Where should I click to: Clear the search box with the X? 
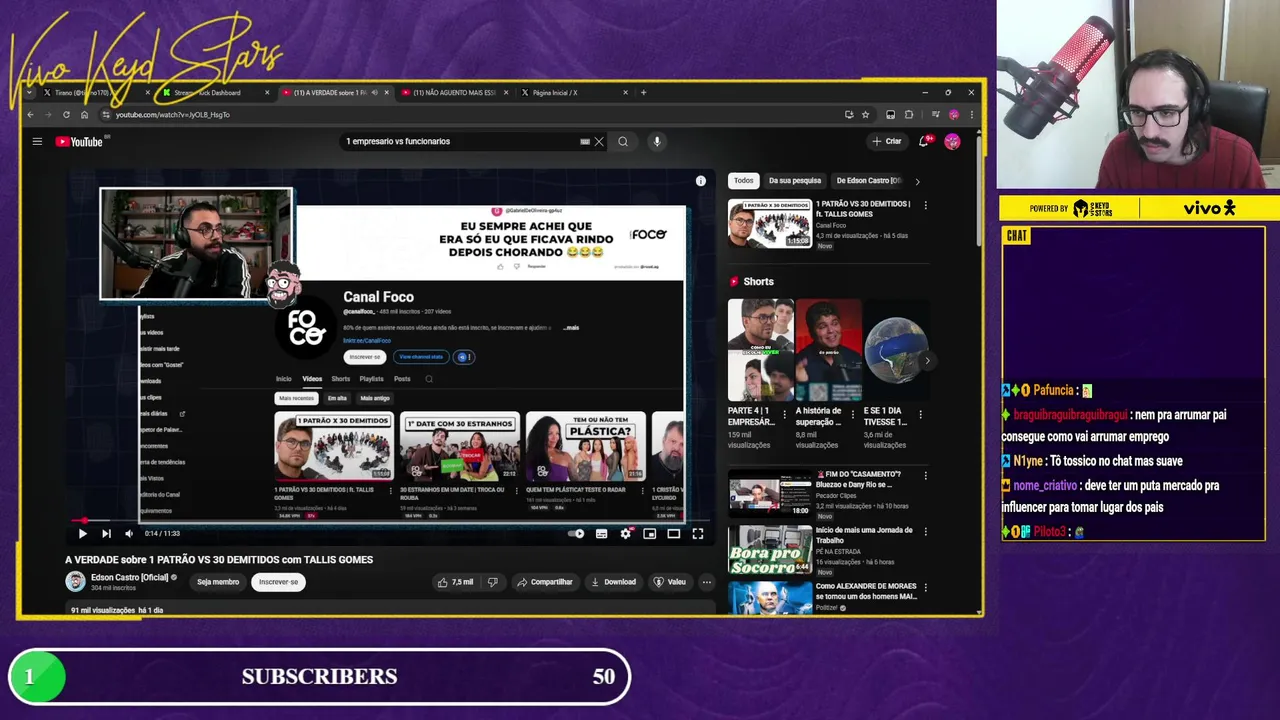[x=599, y=142]
